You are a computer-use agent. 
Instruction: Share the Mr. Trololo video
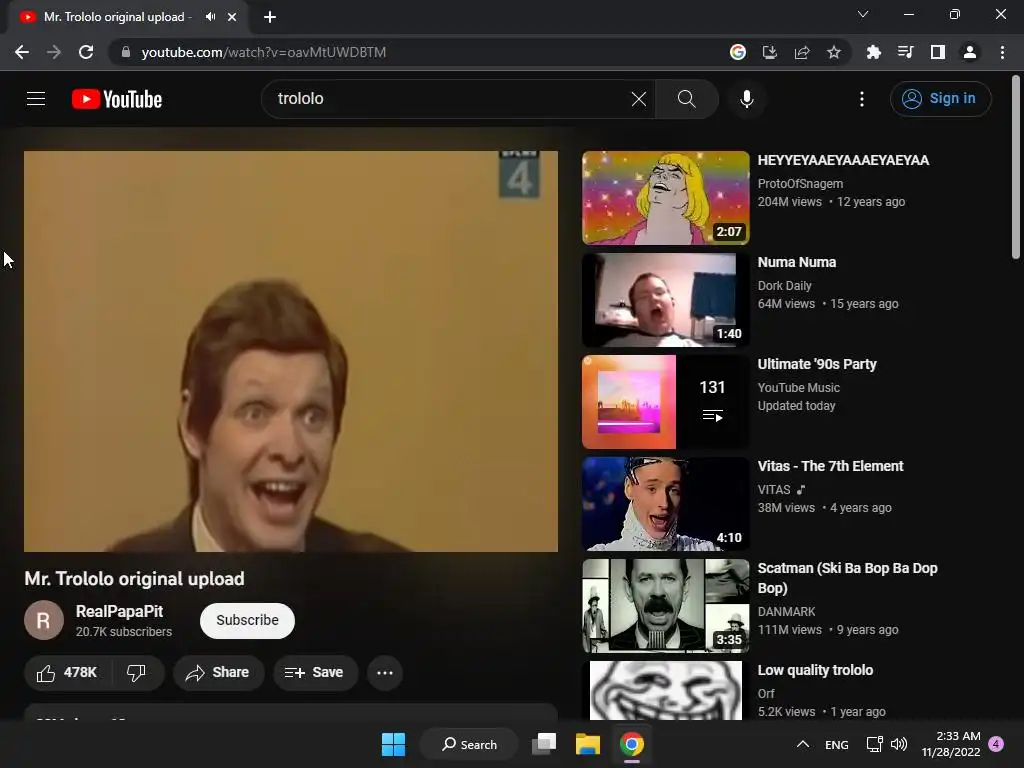pyautogui.click(x=218, y=673)
